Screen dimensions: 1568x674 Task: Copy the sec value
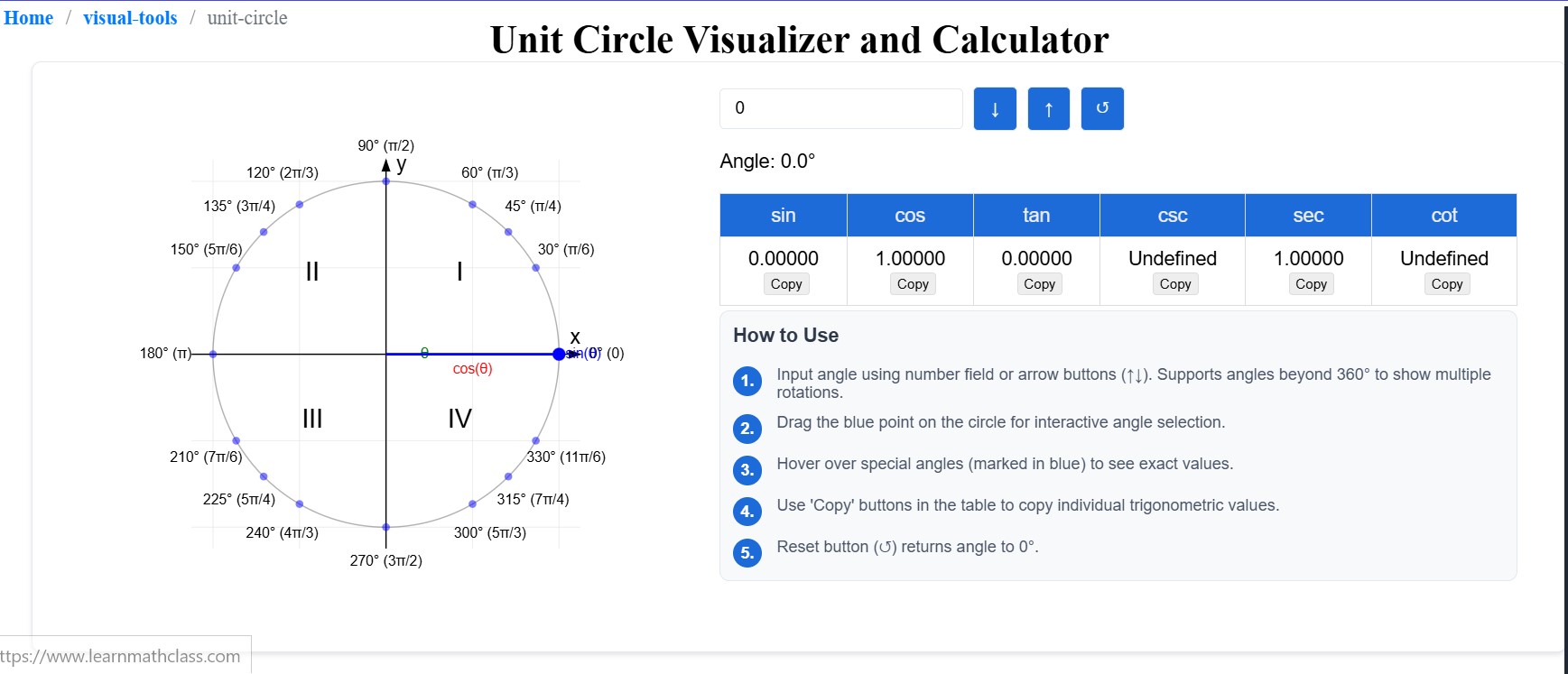(1311, 284)
